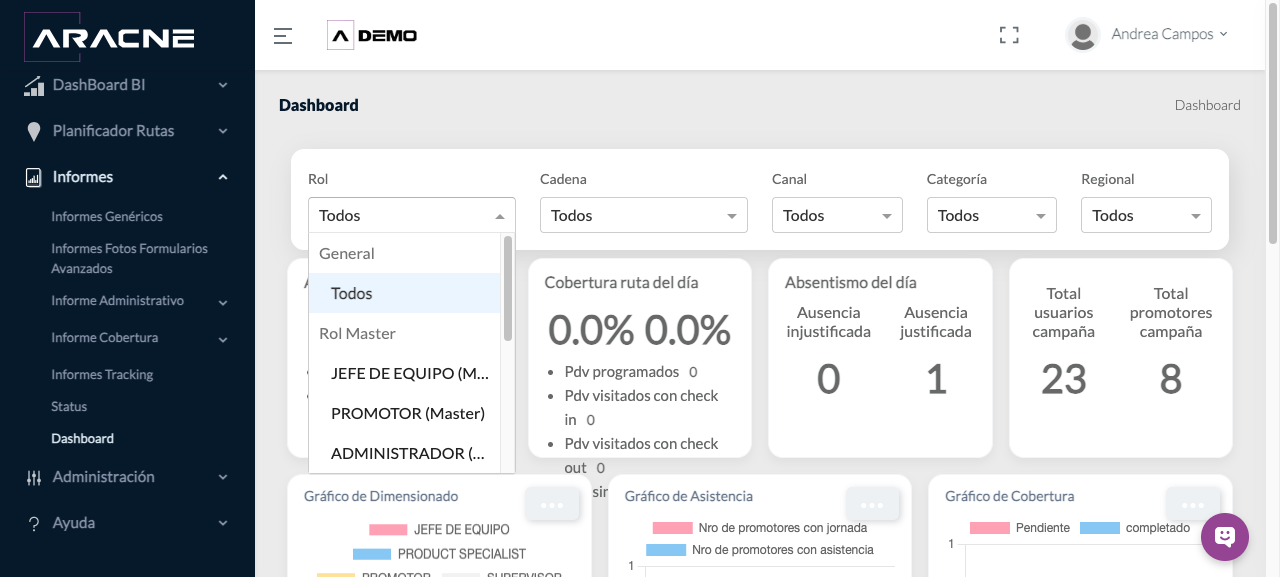1280x577 pixels.
Task: Open the Andrea Campos user dropdown
Action: coord(1169,34)
